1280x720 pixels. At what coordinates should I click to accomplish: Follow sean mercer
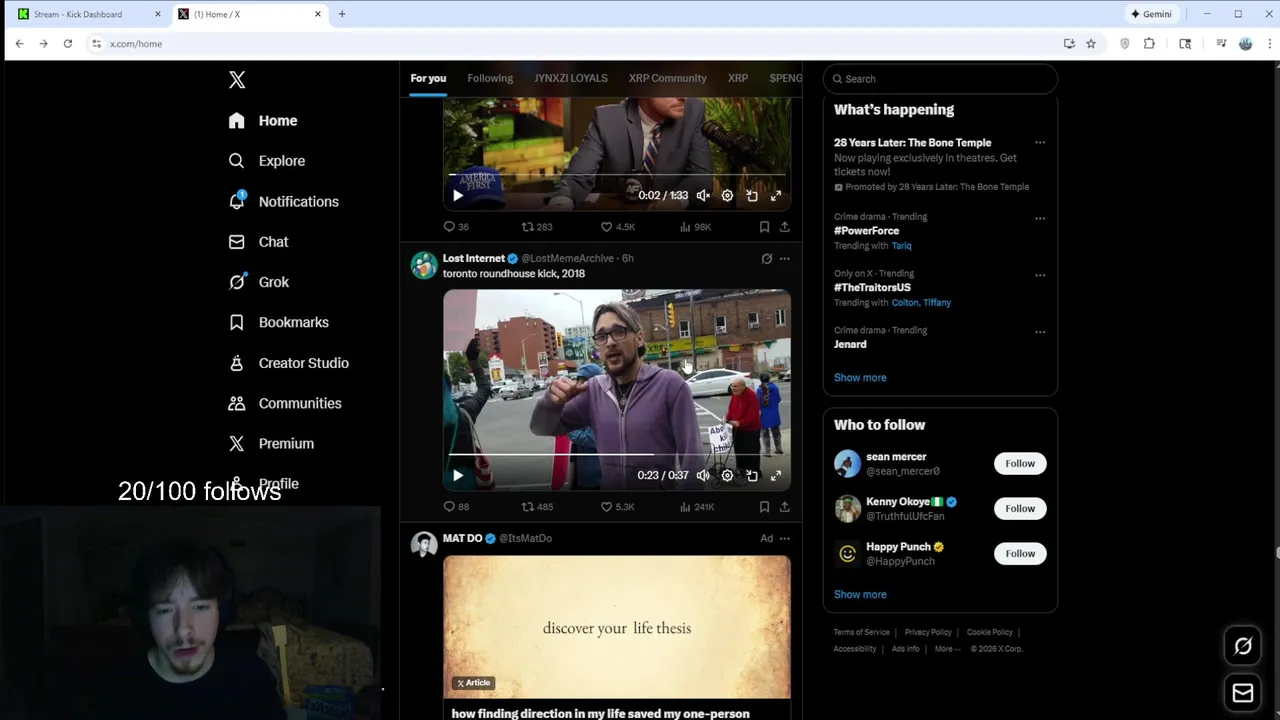[1020, 464]
